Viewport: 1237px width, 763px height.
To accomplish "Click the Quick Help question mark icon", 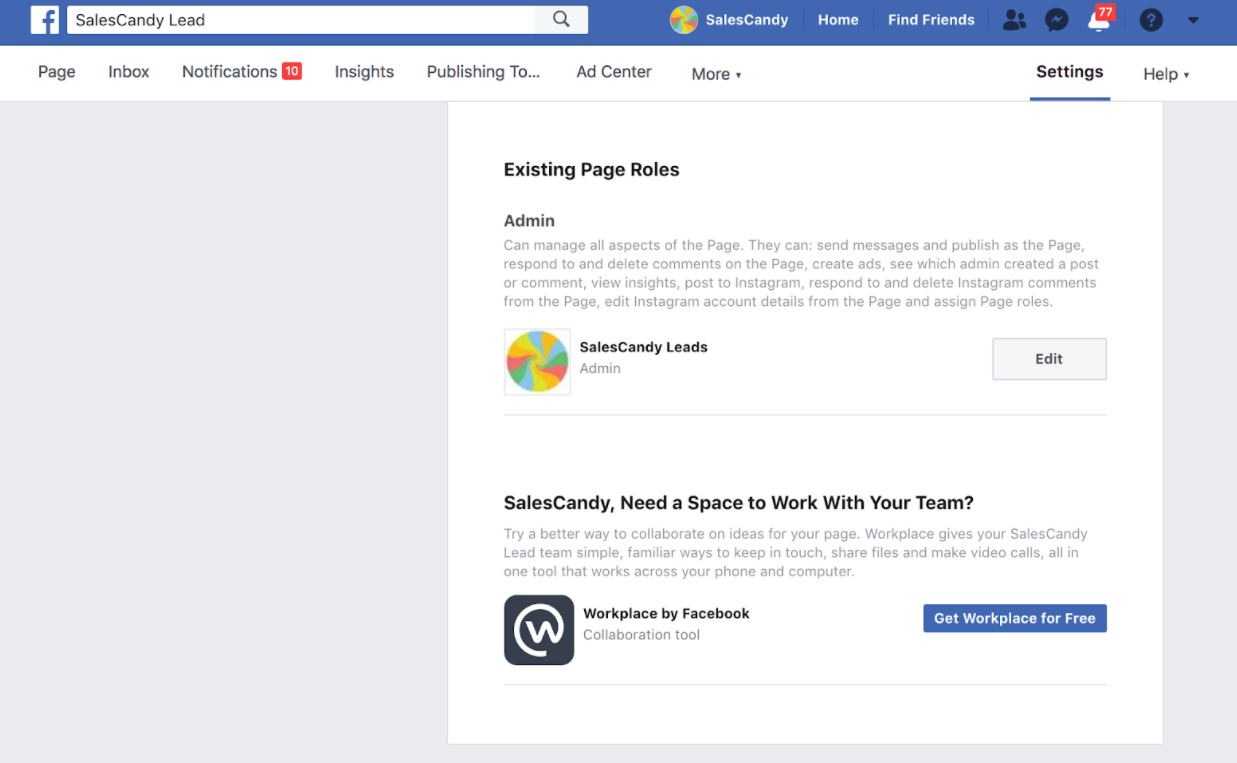I will coord(1151,20).
